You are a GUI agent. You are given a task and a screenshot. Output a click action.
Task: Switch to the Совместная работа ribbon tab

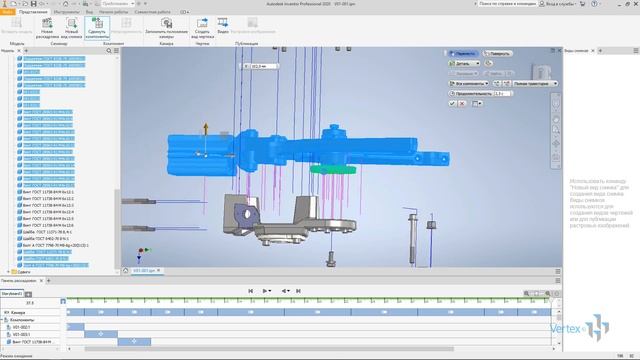pyautogui.click(x=153, y=12)
